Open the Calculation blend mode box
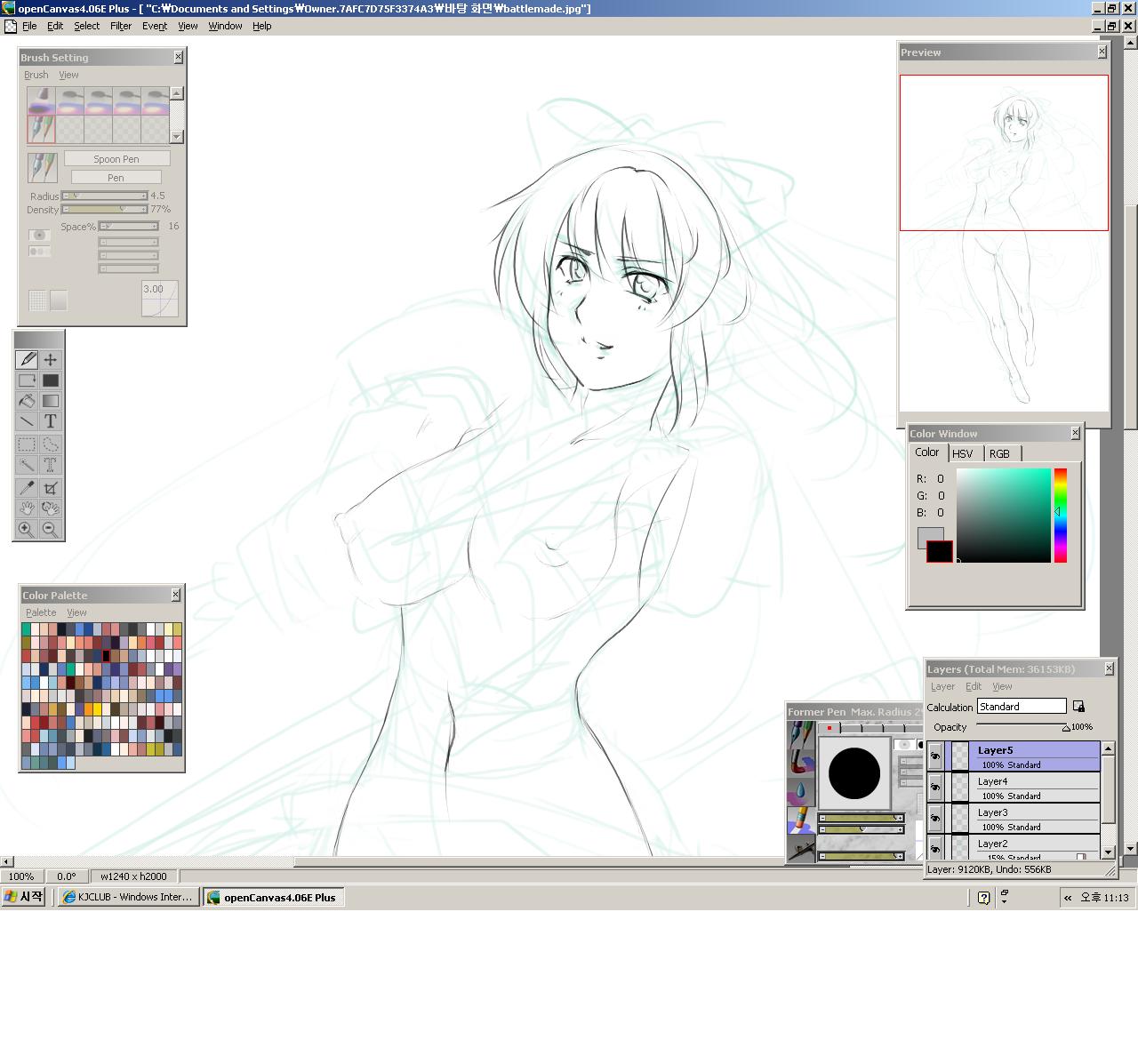The image size is (1138, 1064). [x=1021, y=707]
